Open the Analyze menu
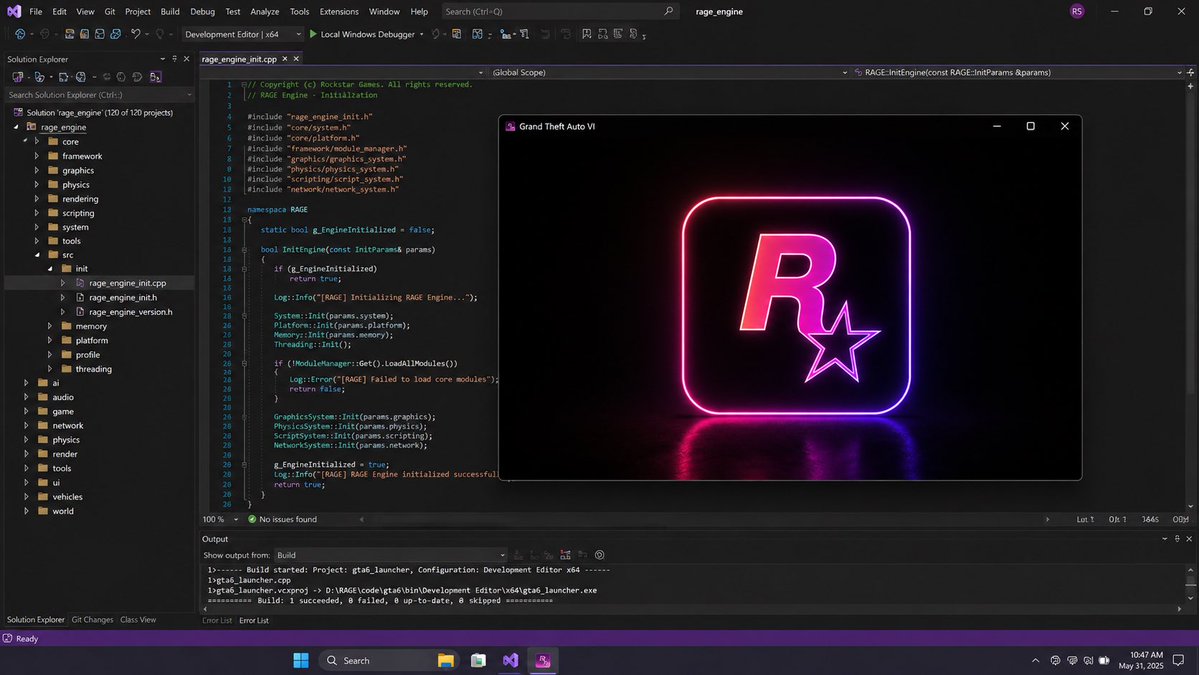Viewport: 1199px width, 675px height. point(265,11)
